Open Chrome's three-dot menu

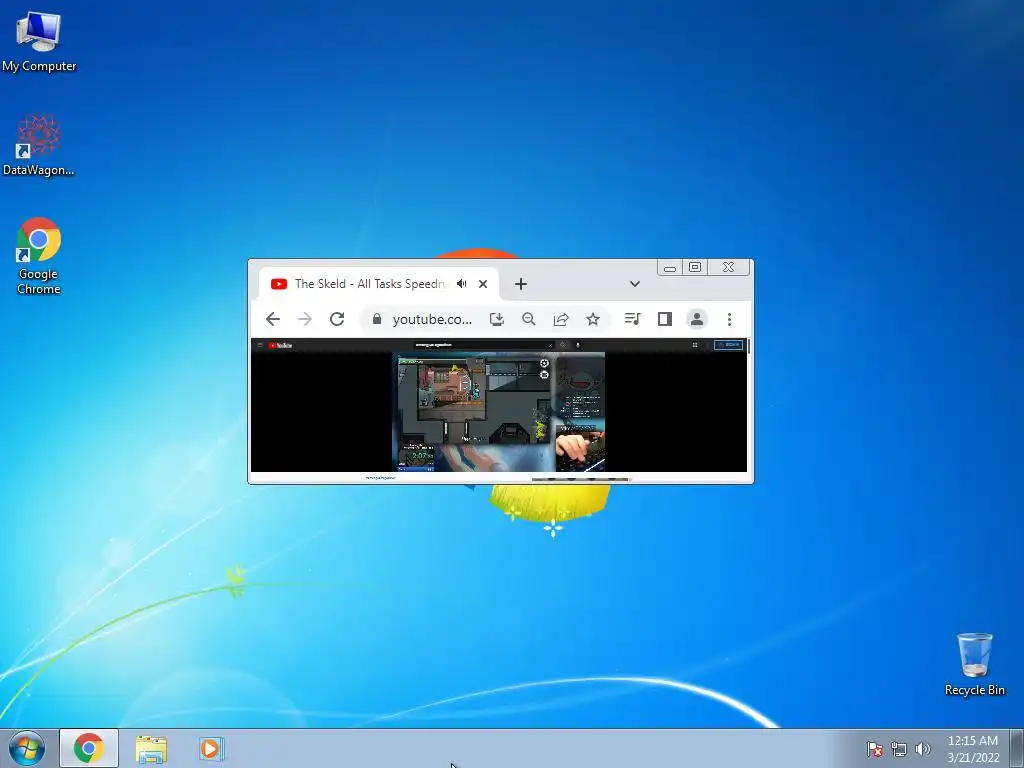click(x=729, y=319)
